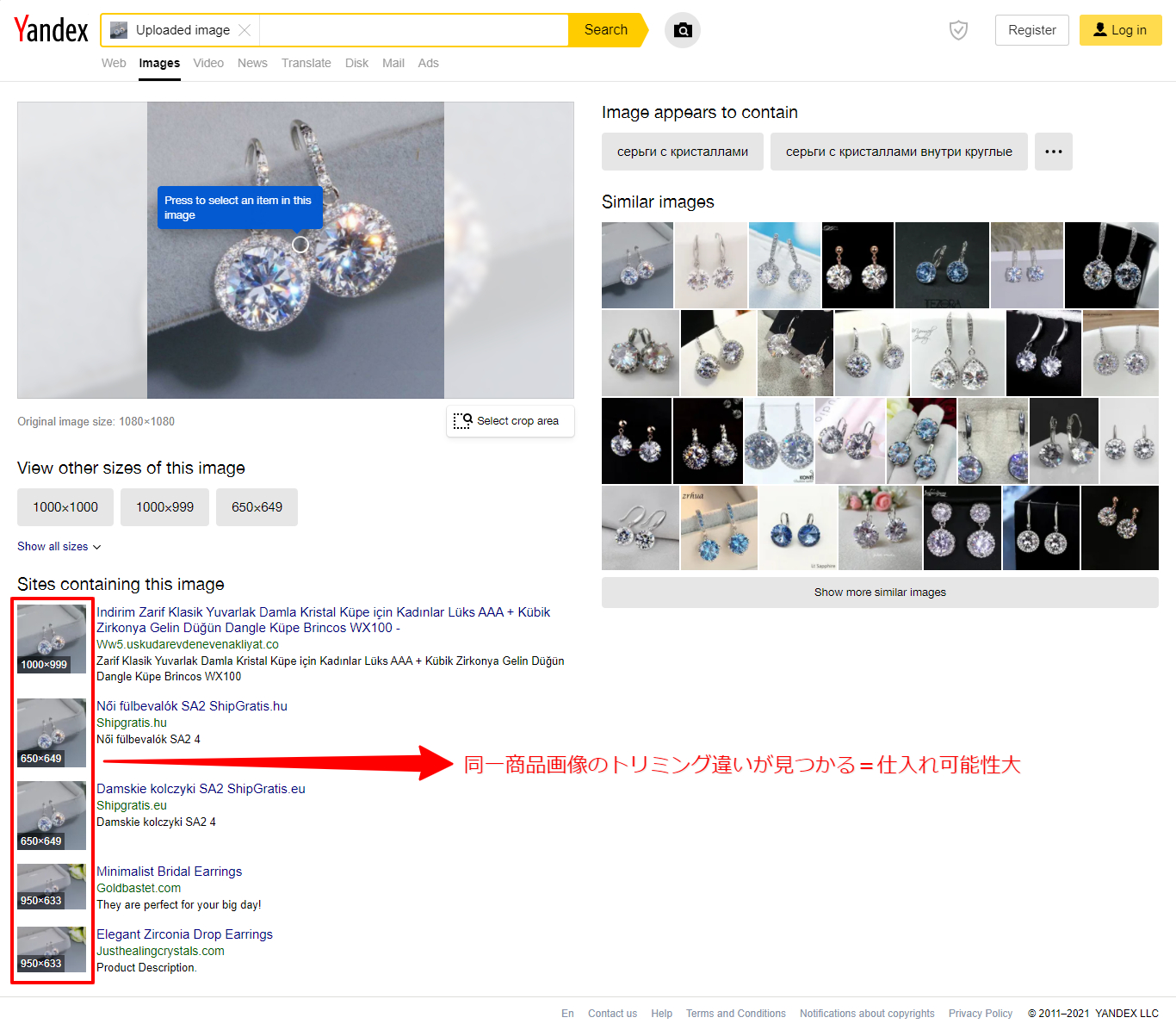The width and height of the screenshot is (1176, 1030).
Task: Click the Help footer link
Action: point(661,1014)
